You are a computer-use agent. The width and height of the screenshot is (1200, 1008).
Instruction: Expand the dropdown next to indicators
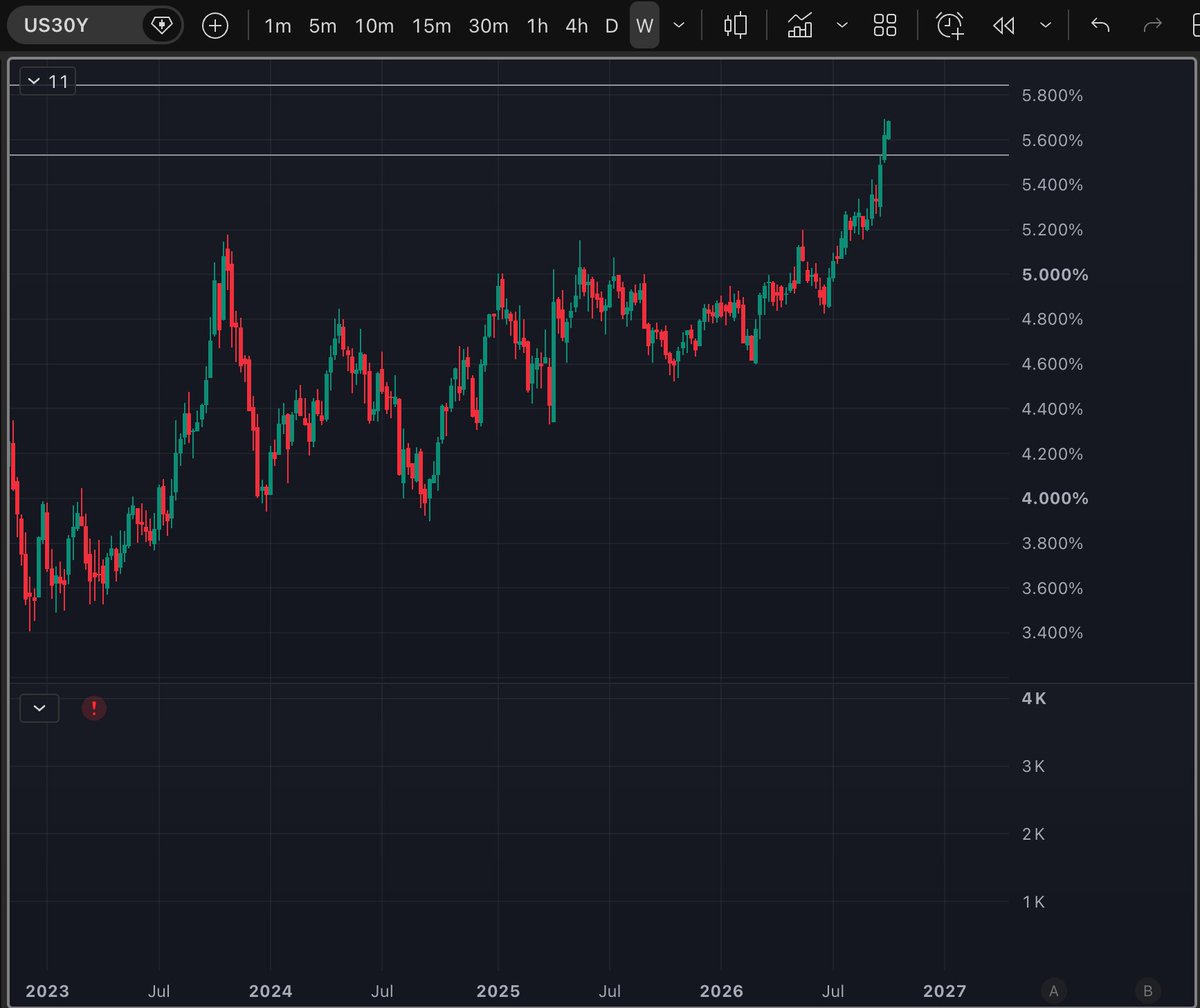tap(842, 26)
